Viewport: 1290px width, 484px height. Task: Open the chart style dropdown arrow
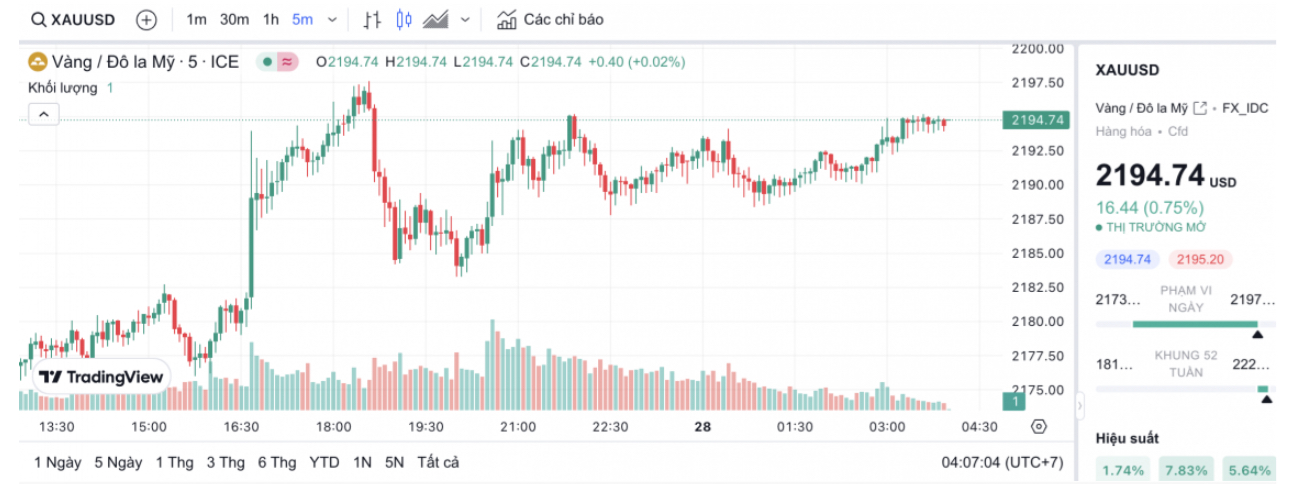pyautogui.click(x=465, y=19)
